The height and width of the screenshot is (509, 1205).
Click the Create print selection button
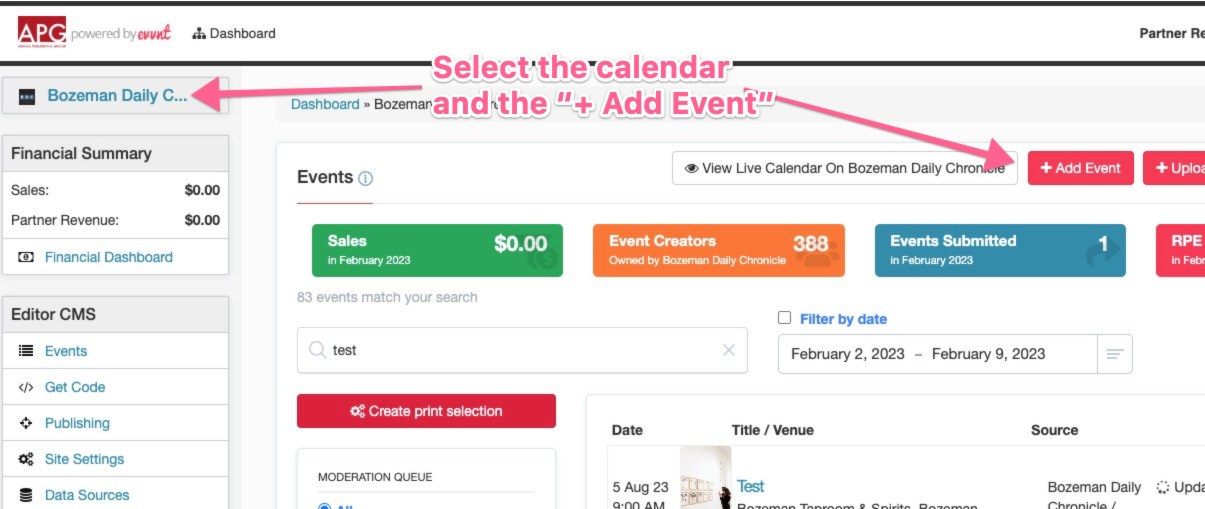pyautogui.click(x=426, y=411)
